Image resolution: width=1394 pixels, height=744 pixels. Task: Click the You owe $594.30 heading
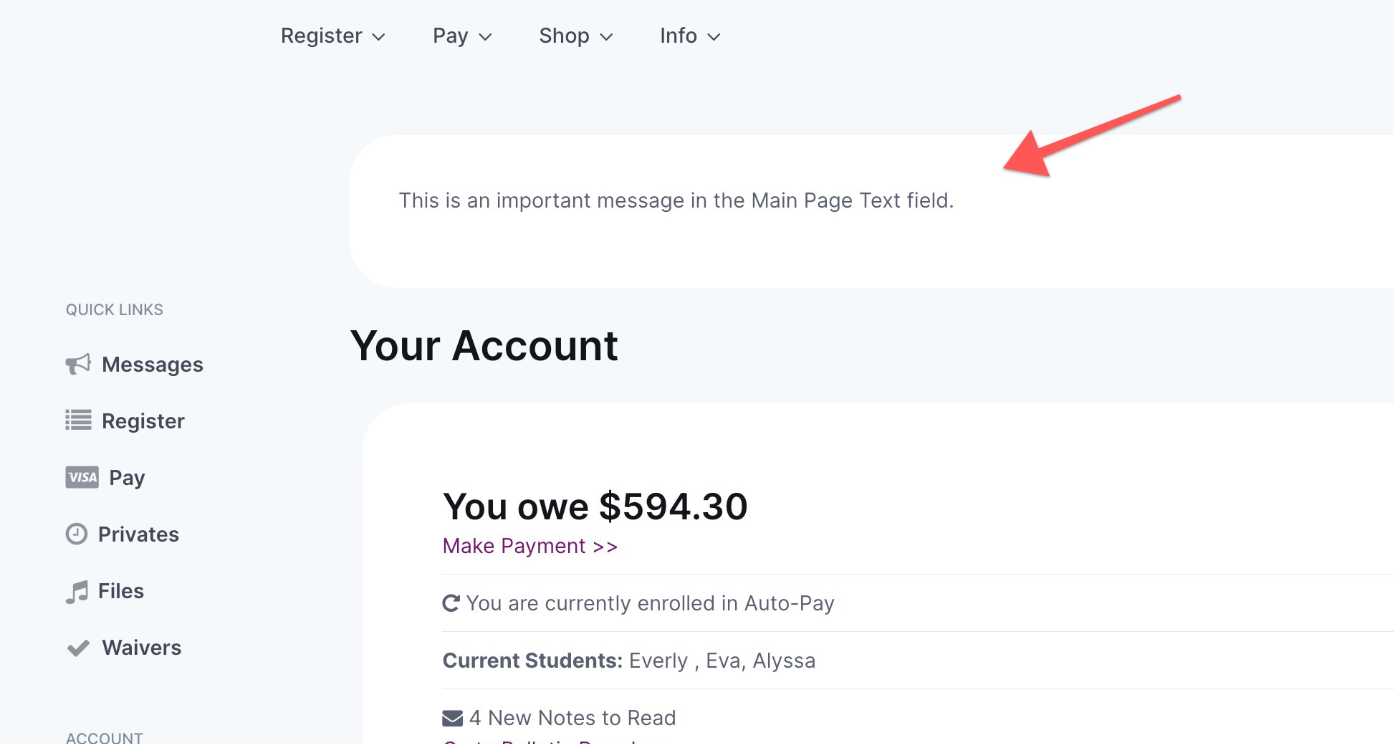pyautogui.click(x=595, y=507)
